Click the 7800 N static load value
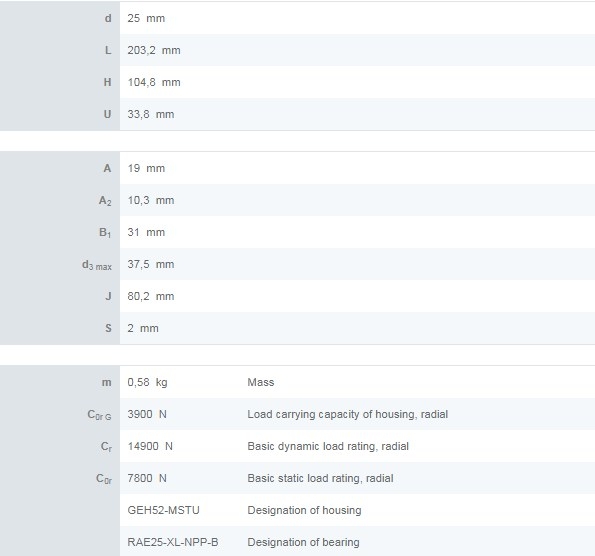The image size is (595, 556). [147, 478]
